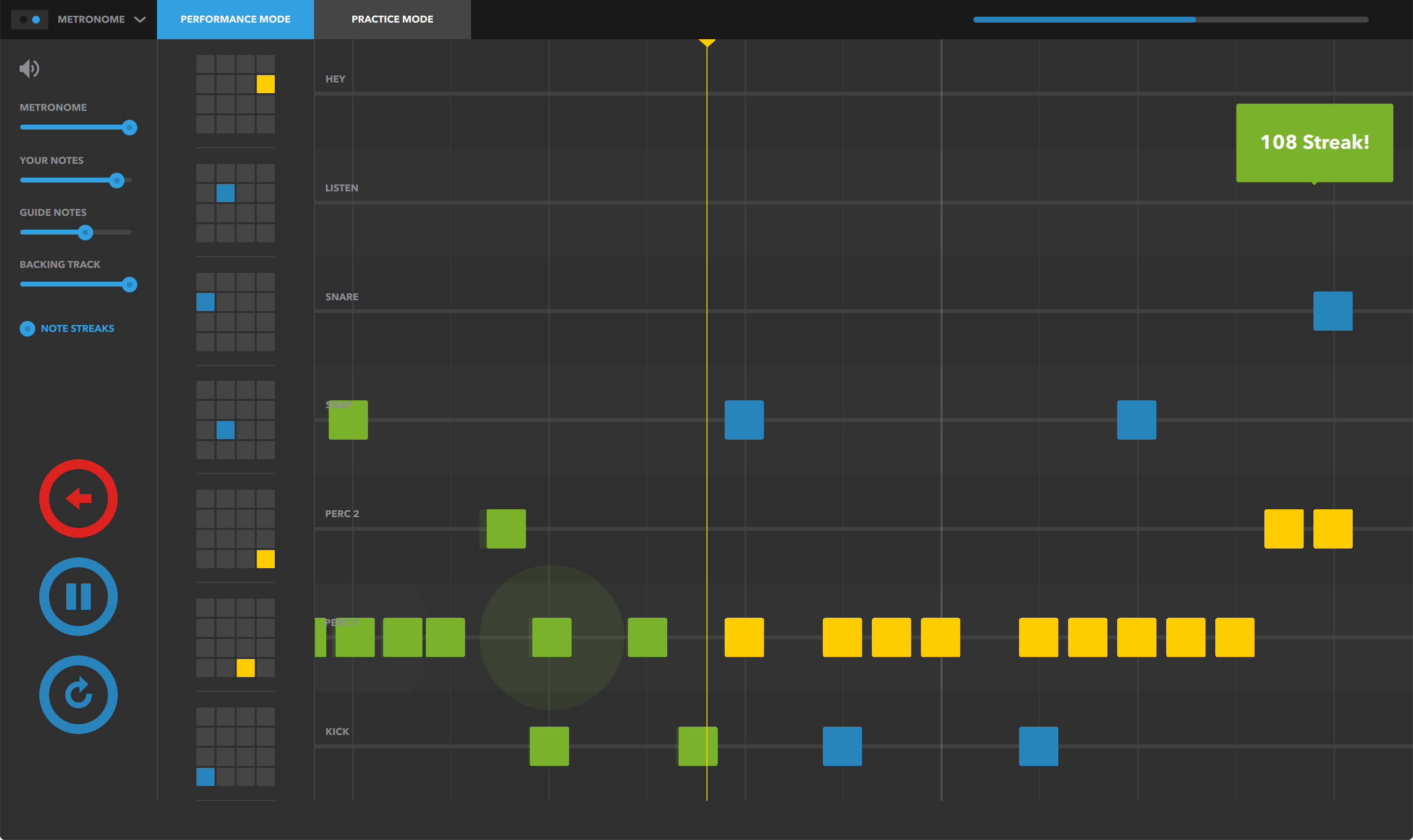This screenshot has height=840, width=1413.
Task: Tap the yellow pad in PERC 1 grid
Action: point(246,668)
